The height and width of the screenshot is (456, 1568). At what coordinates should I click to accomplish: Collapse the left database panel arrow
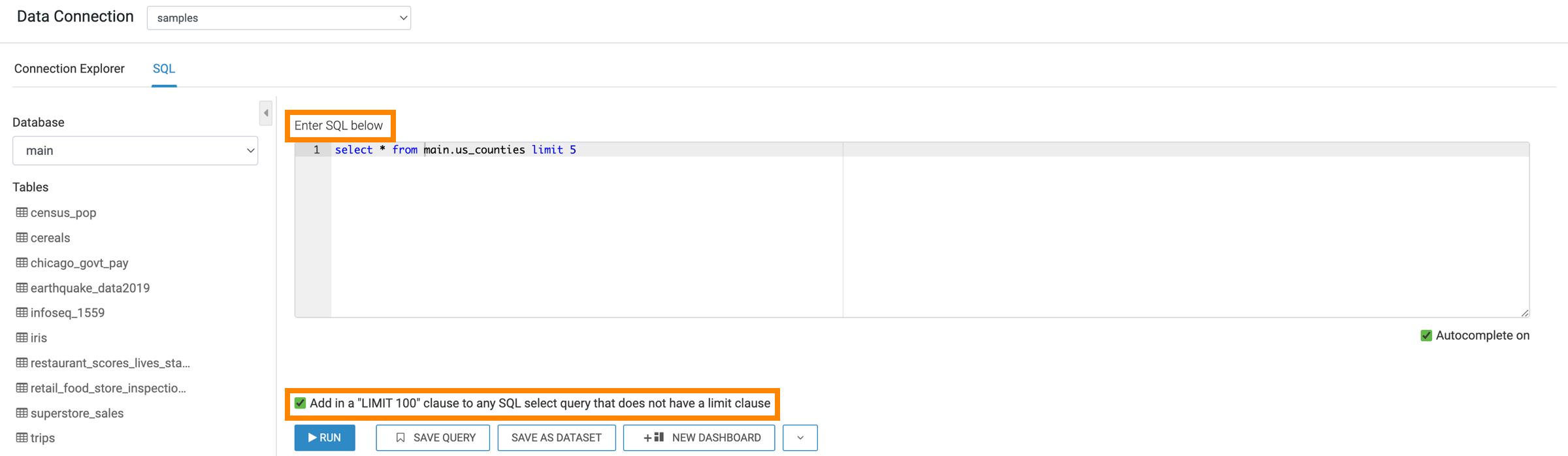(x=265, y=113)
